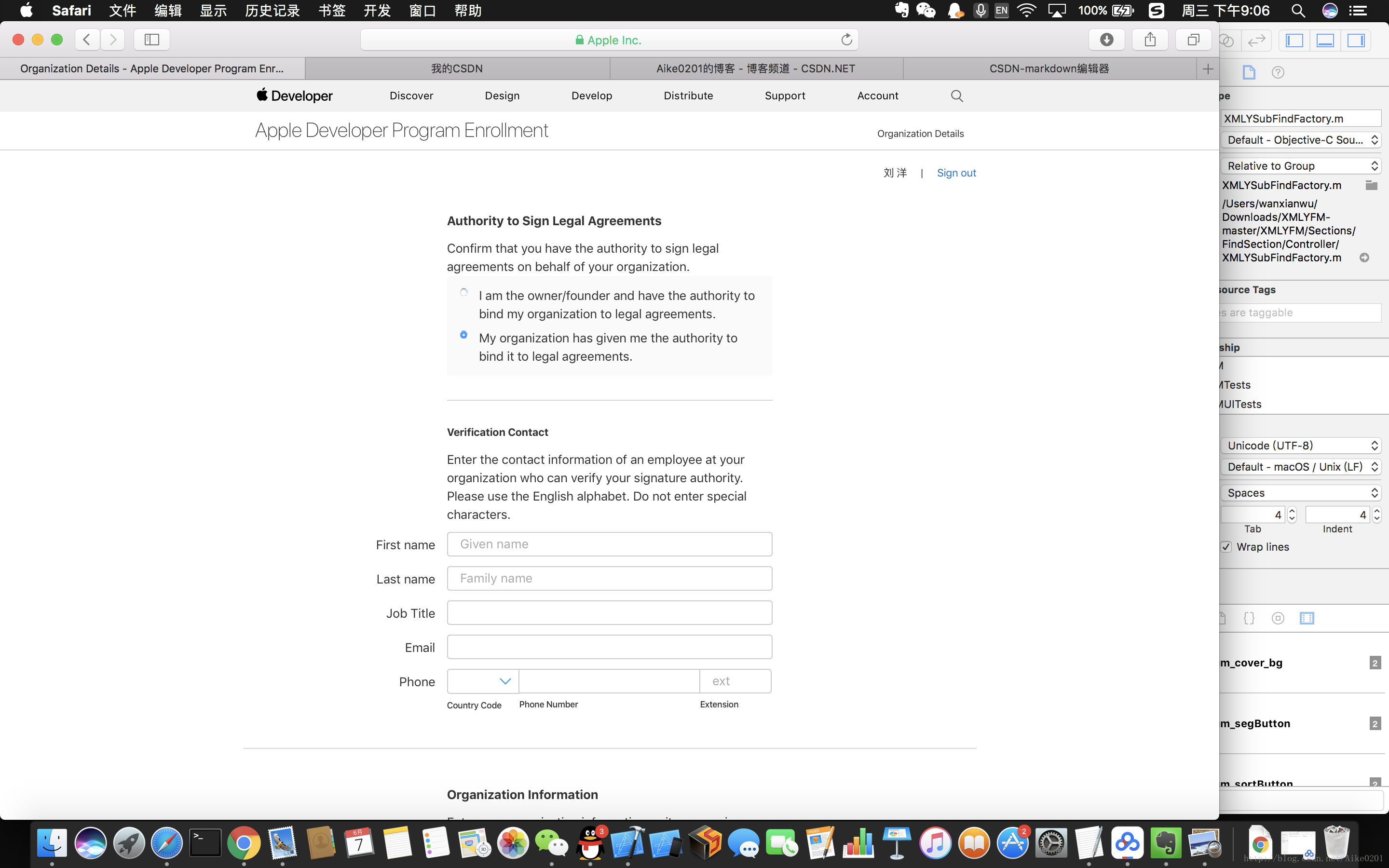
Task: Select owner/founder authority radio button
Action: coord(463,291)
